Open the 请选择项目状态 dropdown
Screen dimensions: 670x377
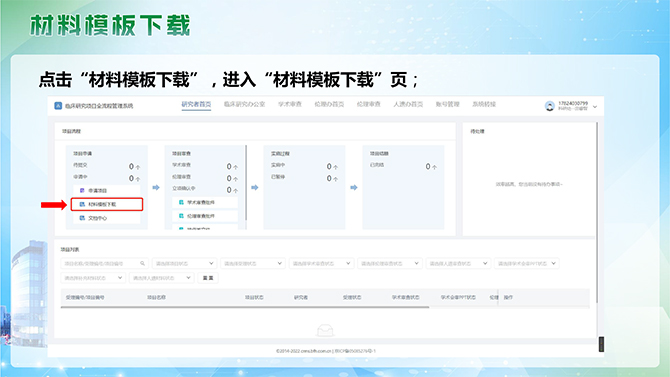pyautogui.click(x=185, y=264)
